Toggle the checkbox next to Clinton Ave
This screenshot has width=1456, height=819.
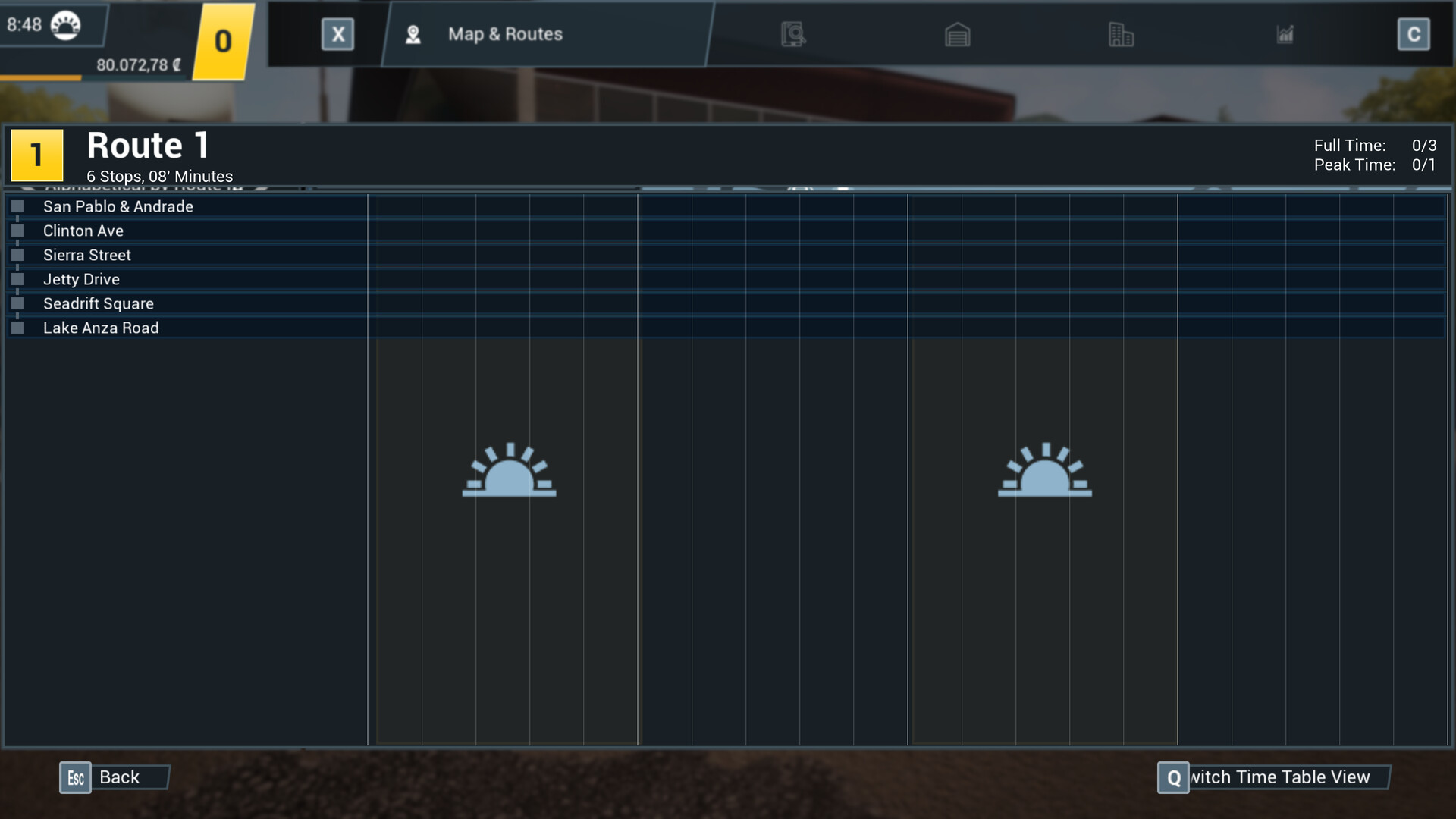(17, 231)
